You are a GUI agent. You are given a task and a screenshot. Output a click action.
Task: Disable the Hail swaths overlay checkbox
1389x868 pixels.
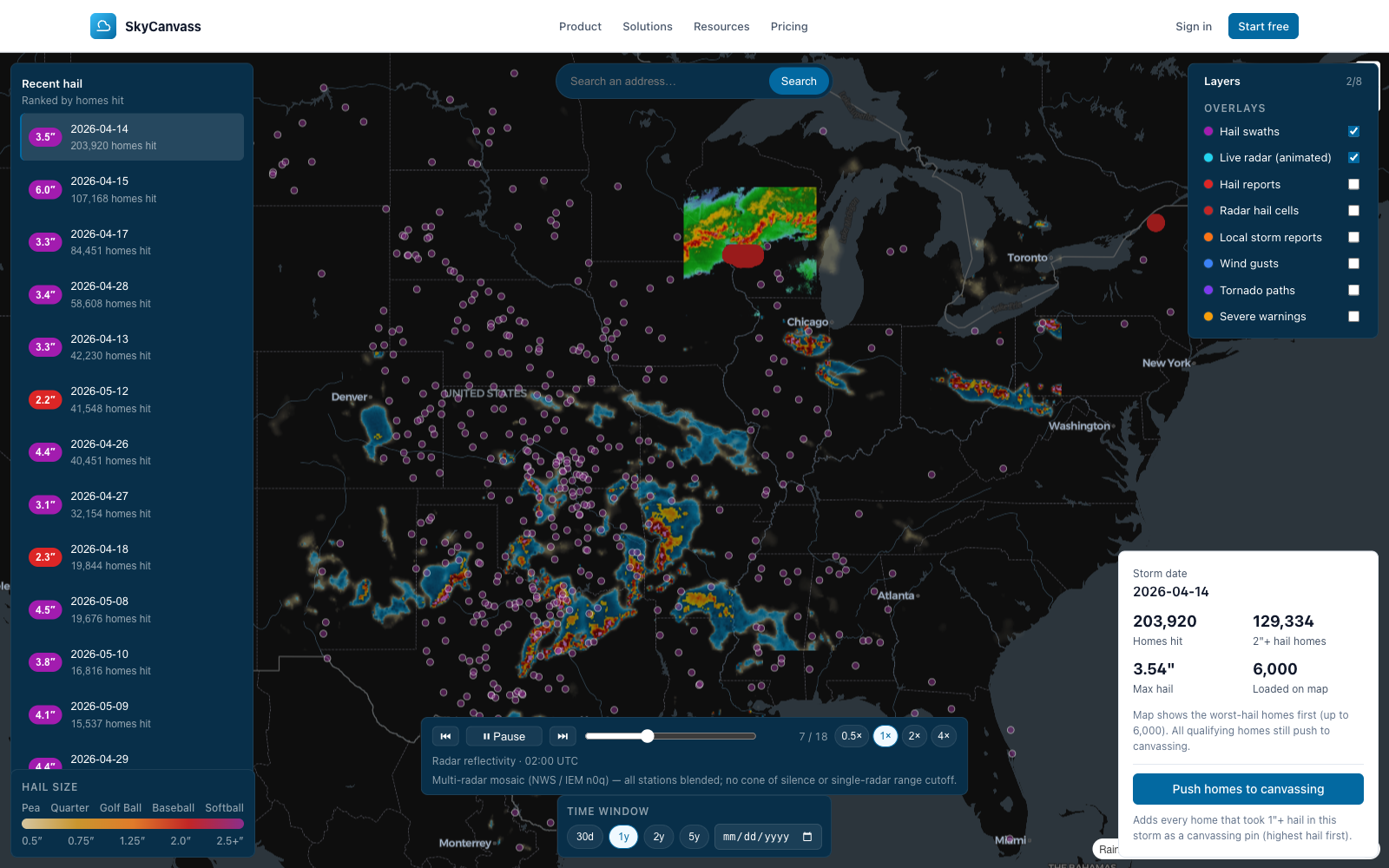(x=1353, y=131)
